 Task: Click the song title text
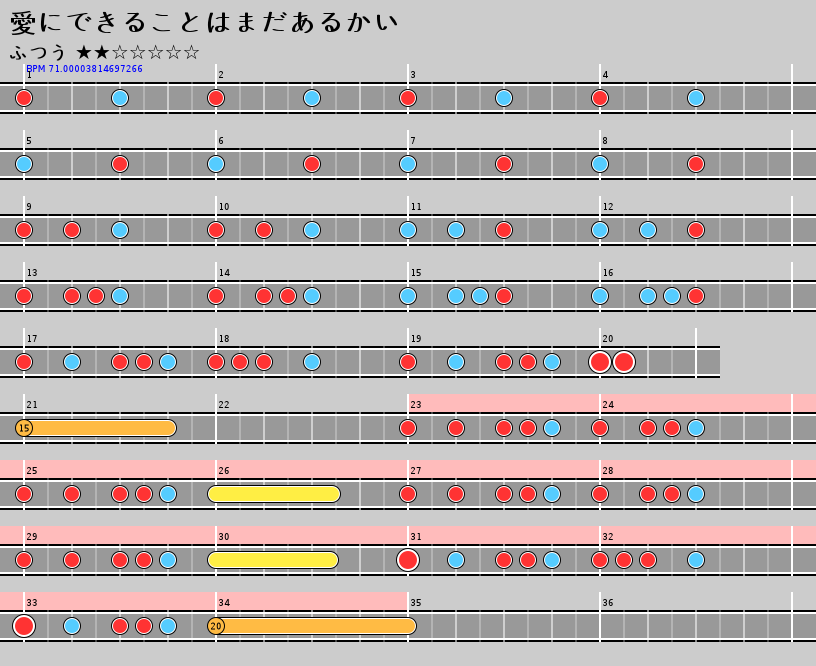coord(204,22)
